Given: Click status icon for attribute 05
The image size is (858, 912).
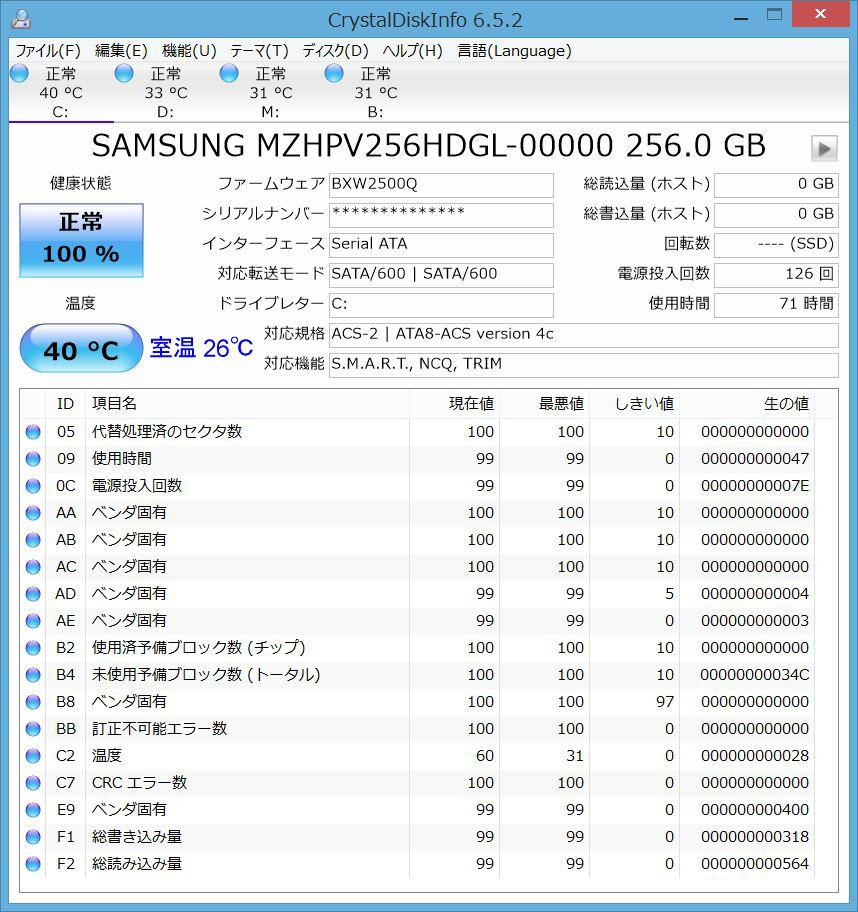Looking at the screenshot, I should pyautogui.click(x=33, y=432).
